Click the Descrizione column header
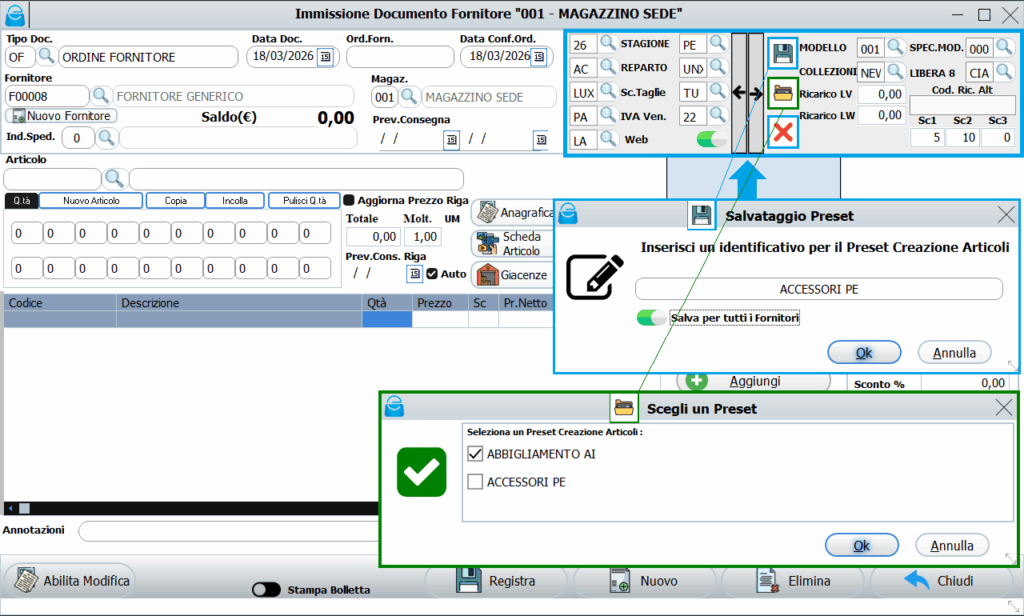The width and height of the screenshot is (1024, 616). [x=150, y=303]
